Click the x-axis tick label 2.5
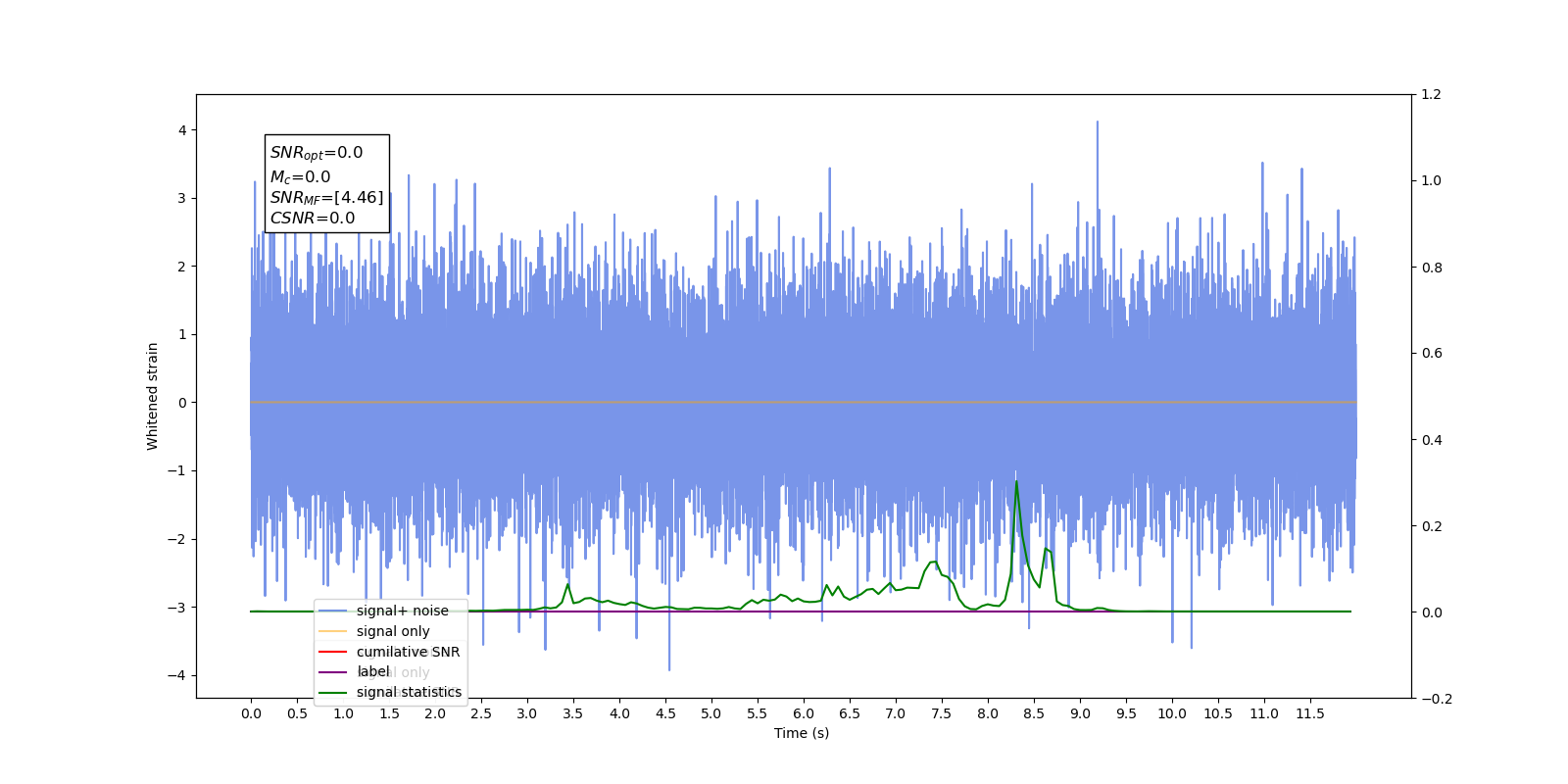The image size is (1568, 784). [481, 713]
